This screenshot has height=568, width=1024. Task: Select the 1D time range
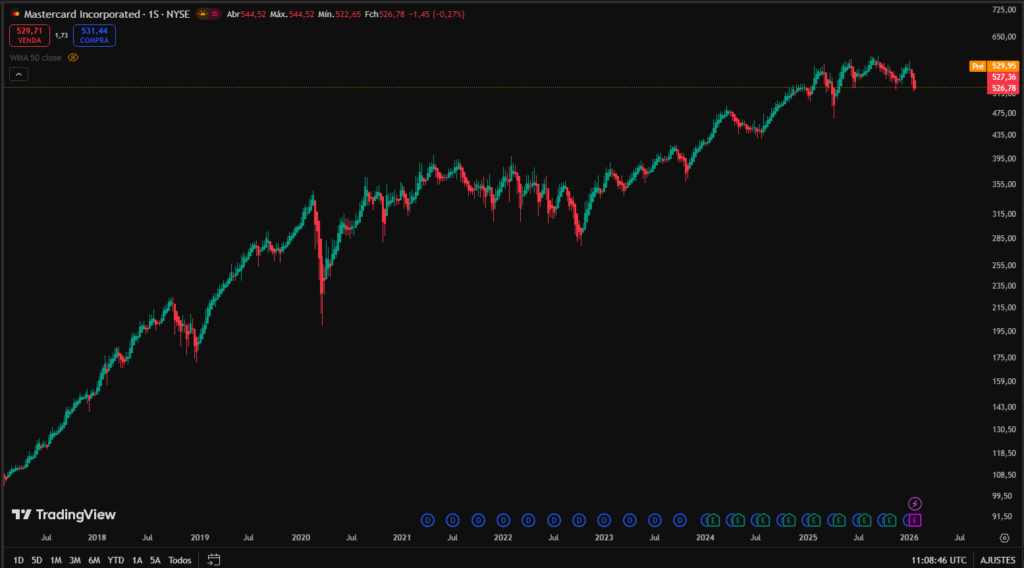[x=20, y=560]
